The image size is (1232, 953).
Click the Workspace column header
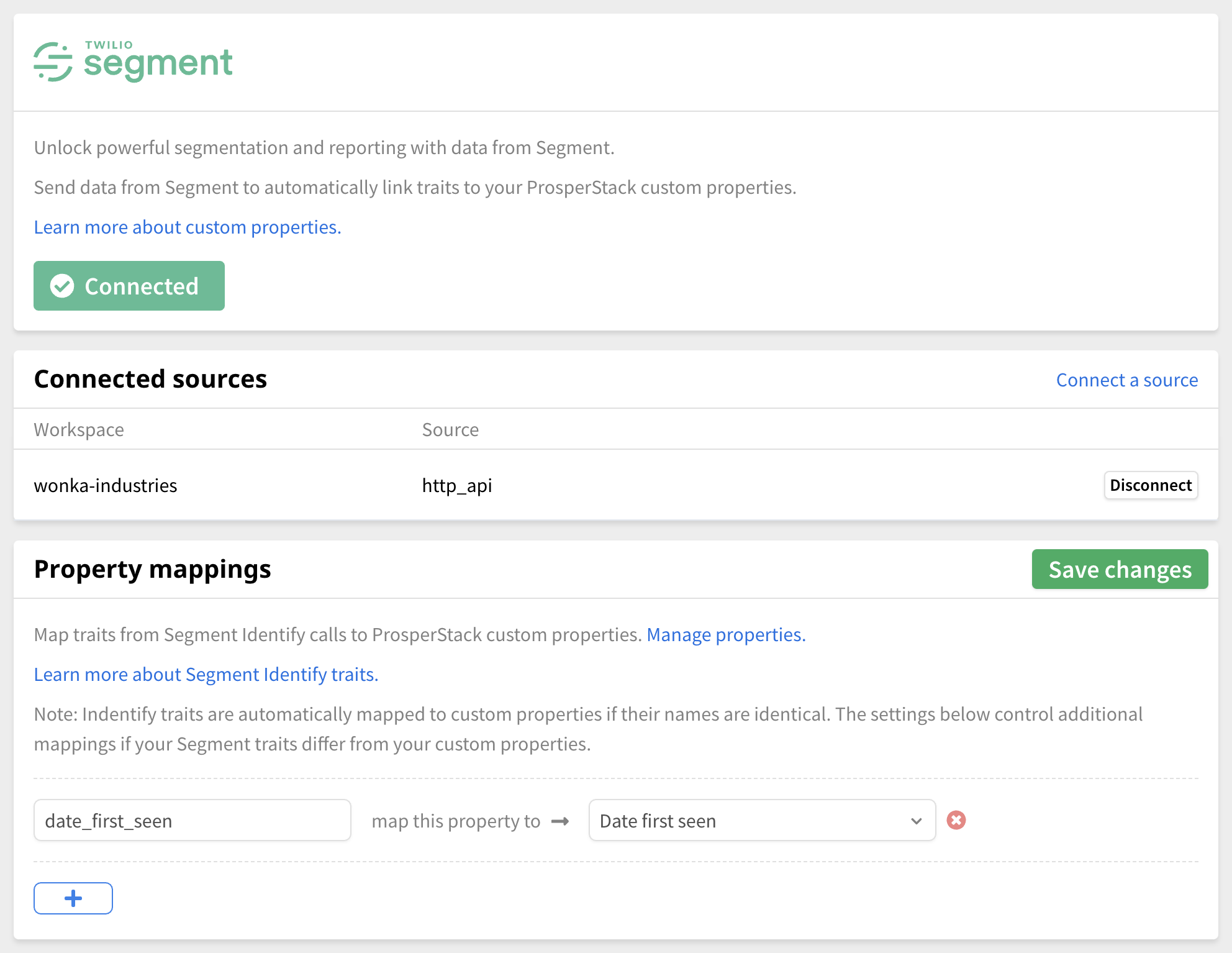click(x=79, y=430)
